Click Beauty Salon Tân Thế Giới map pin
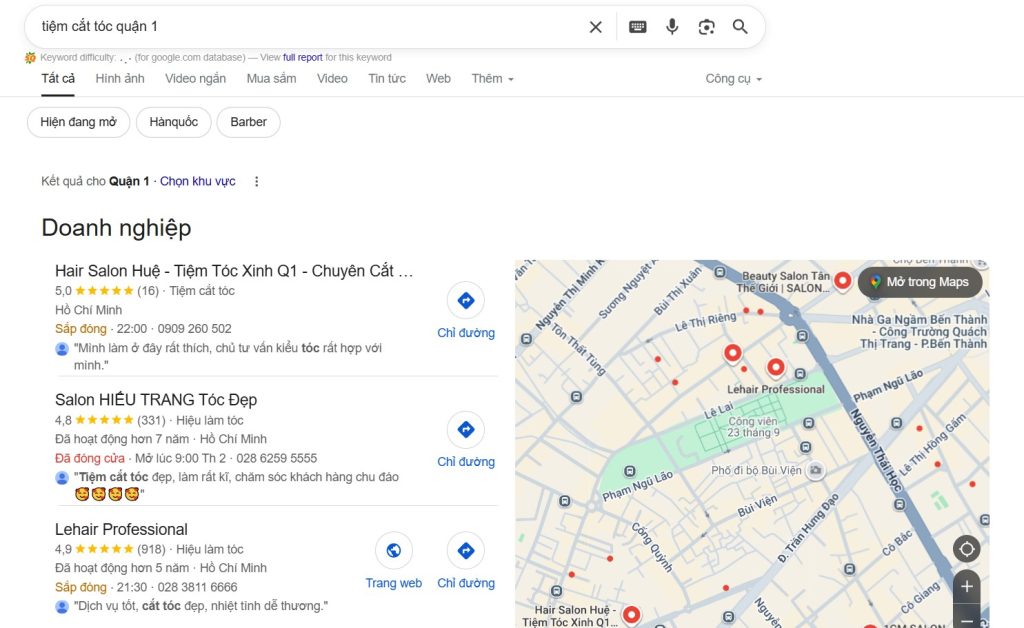Viewport: 1024px width, 628px height. [x=842, y=281]
